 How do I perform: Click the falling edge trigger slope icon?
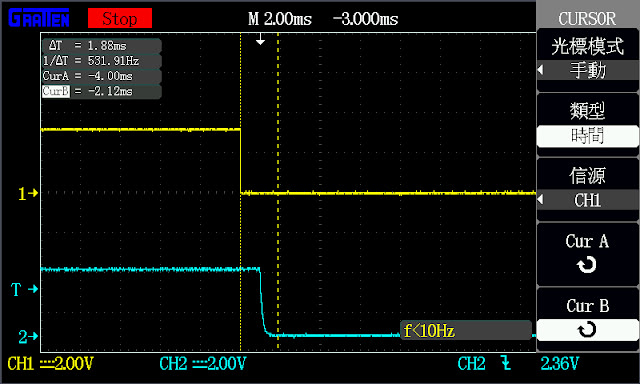tap(506, 363)
